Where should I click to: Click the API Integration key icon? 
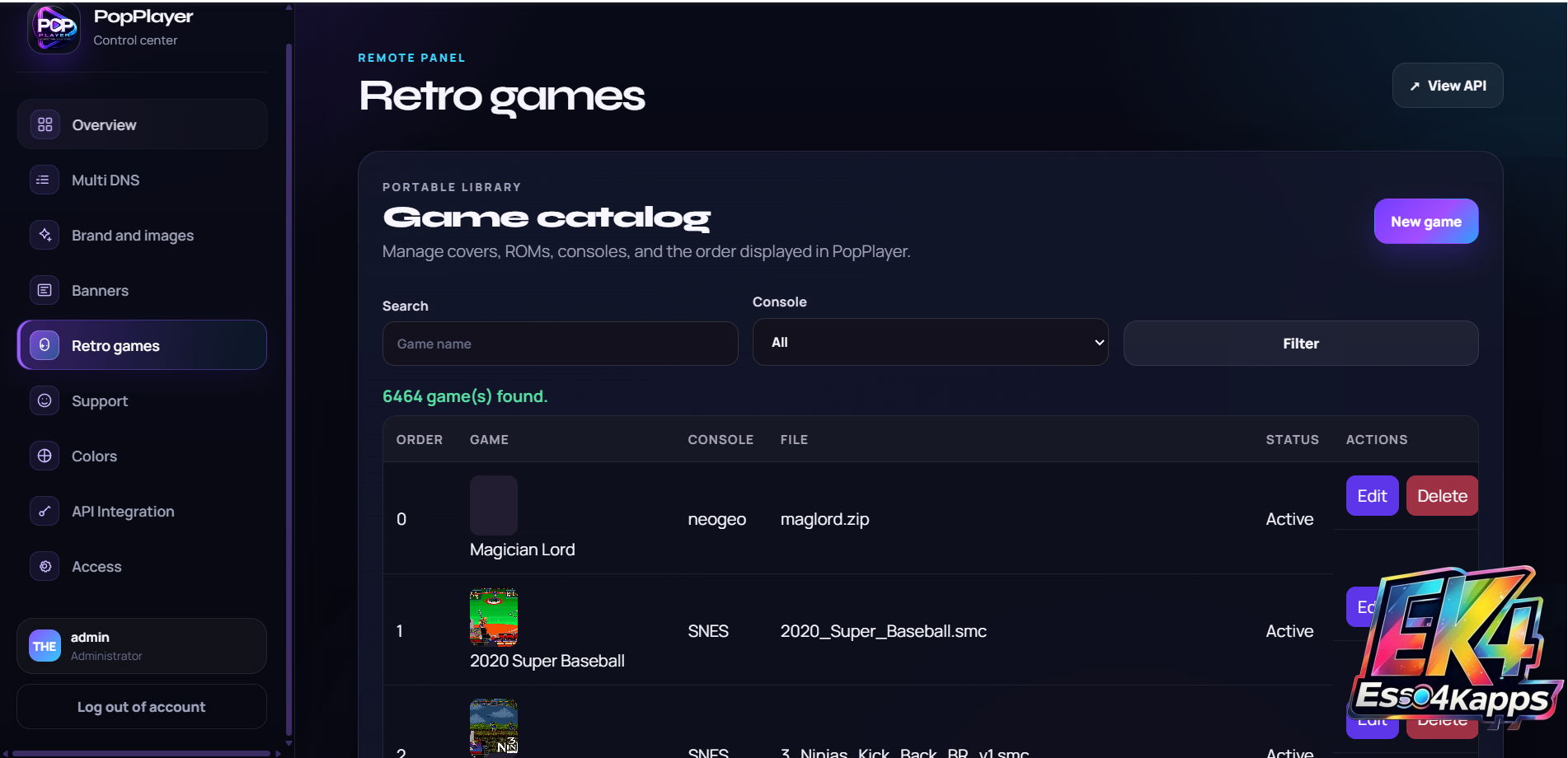(45, 511)
